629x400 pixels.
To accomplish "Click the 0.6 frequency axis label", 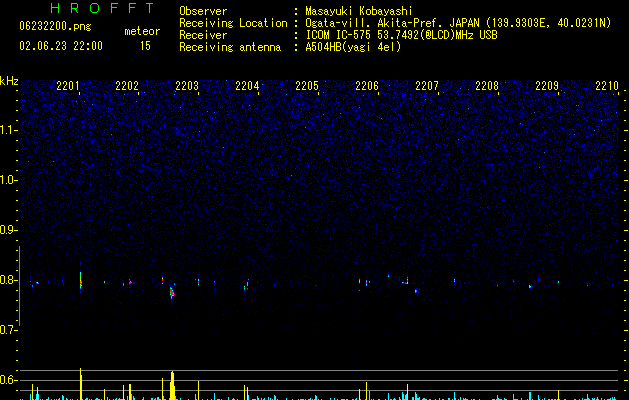I will click(x=9, y=380).
